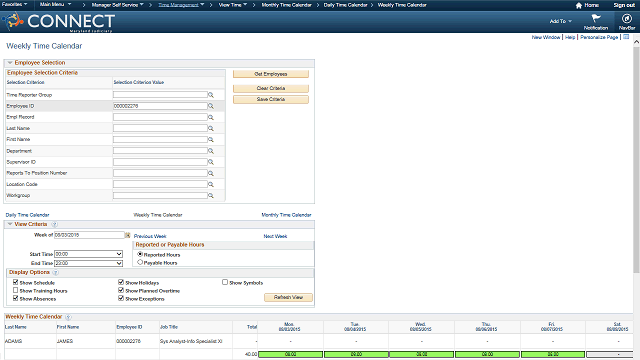Open the Start Time dropdown

tap(89, 254)
